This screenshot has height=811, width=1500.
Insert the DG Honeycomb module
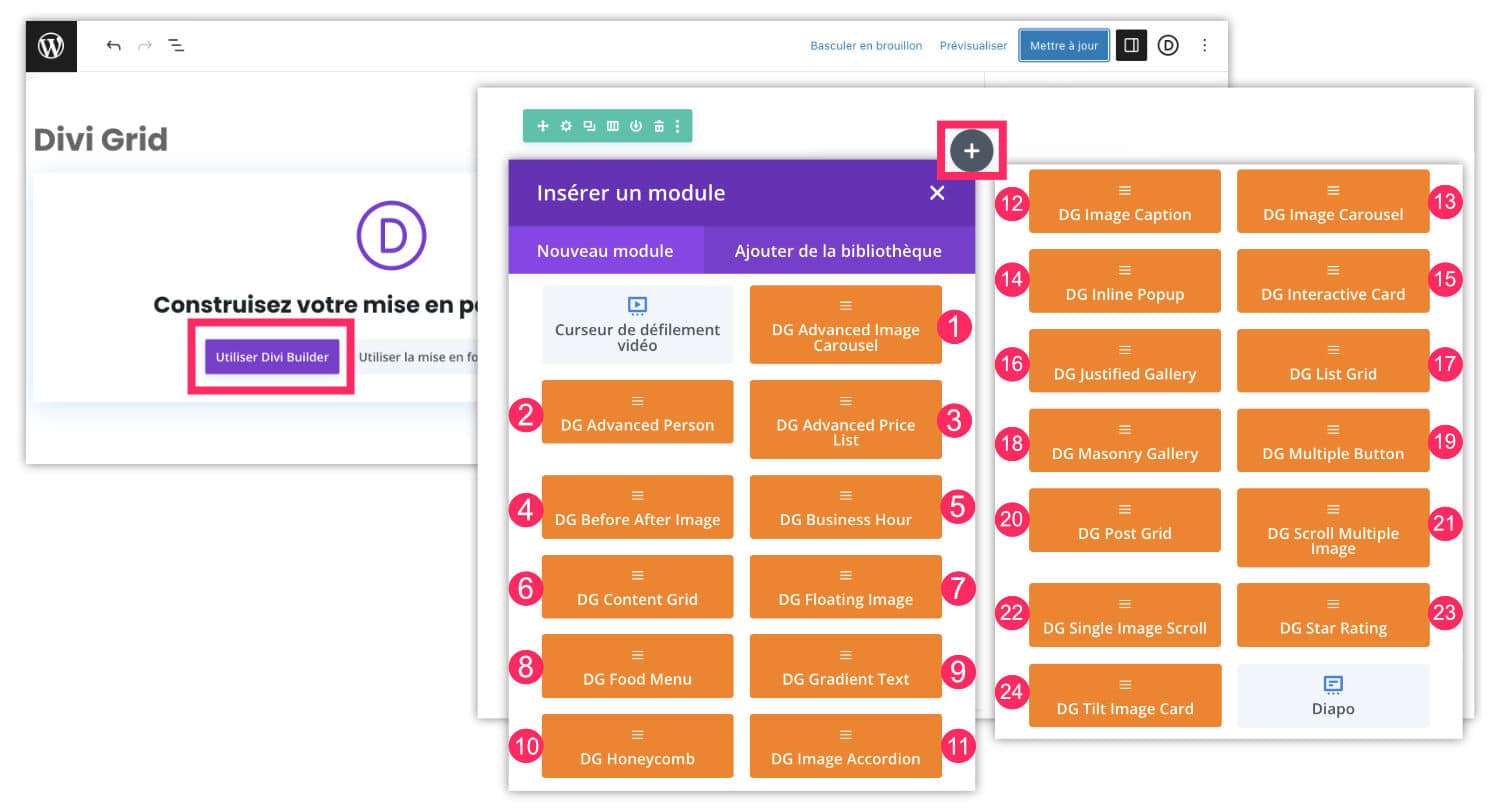point(638,745)
